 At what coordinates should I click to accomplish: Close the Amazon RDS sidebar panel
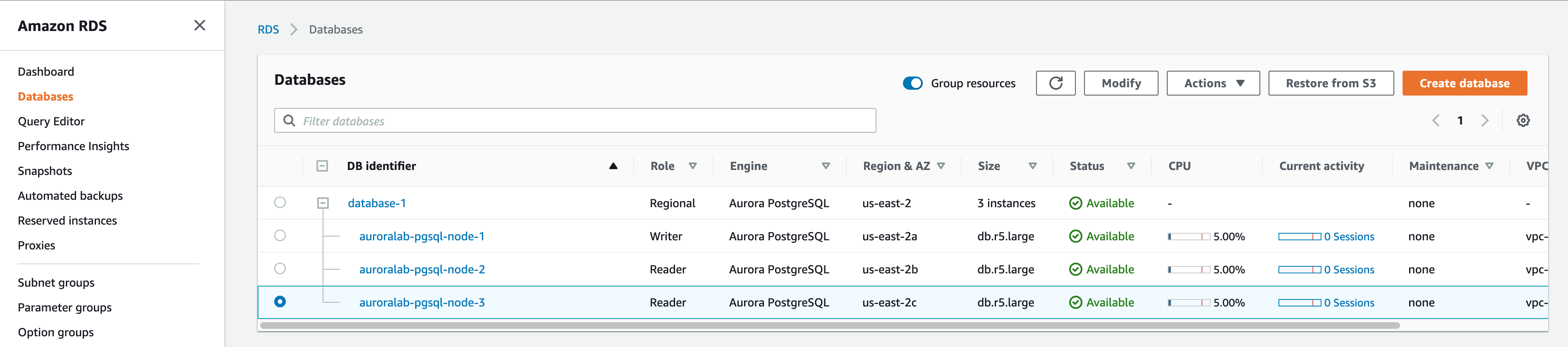click(x=200, y=26)
